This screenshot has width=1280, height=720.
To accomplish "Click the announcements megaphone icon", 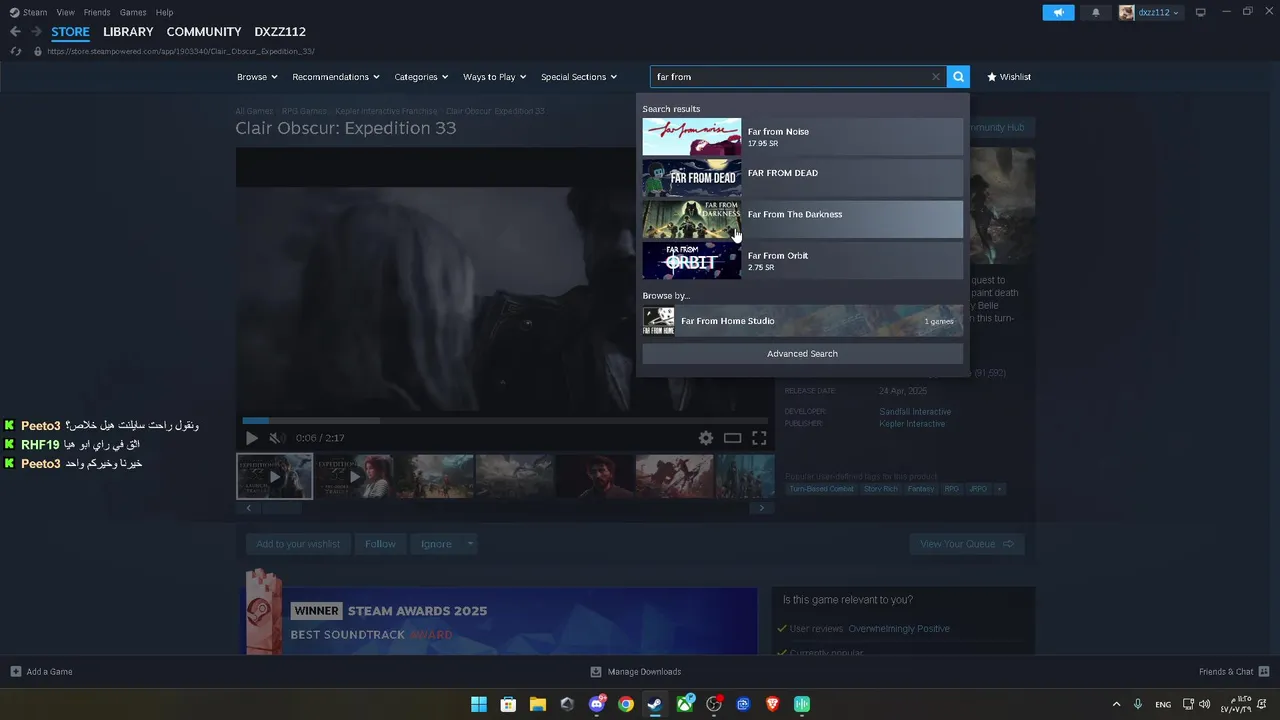I will tap(1058, 12).
